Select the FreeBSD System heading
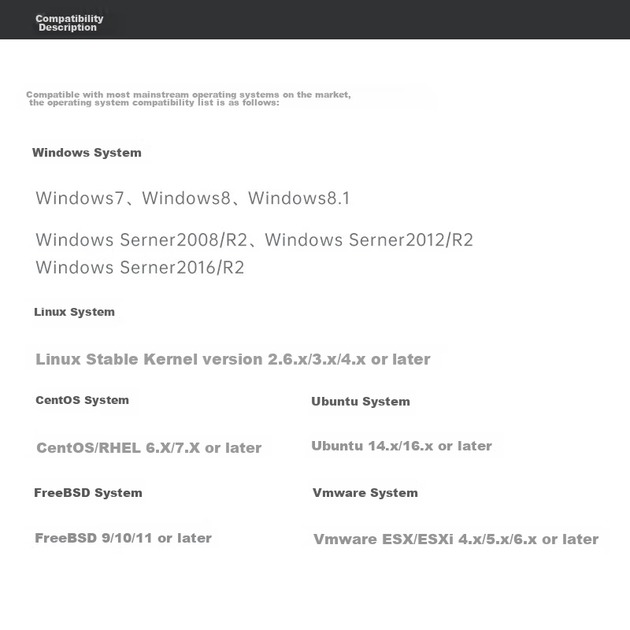This screenshot has height=630, width=630. (x=88, y=493)
